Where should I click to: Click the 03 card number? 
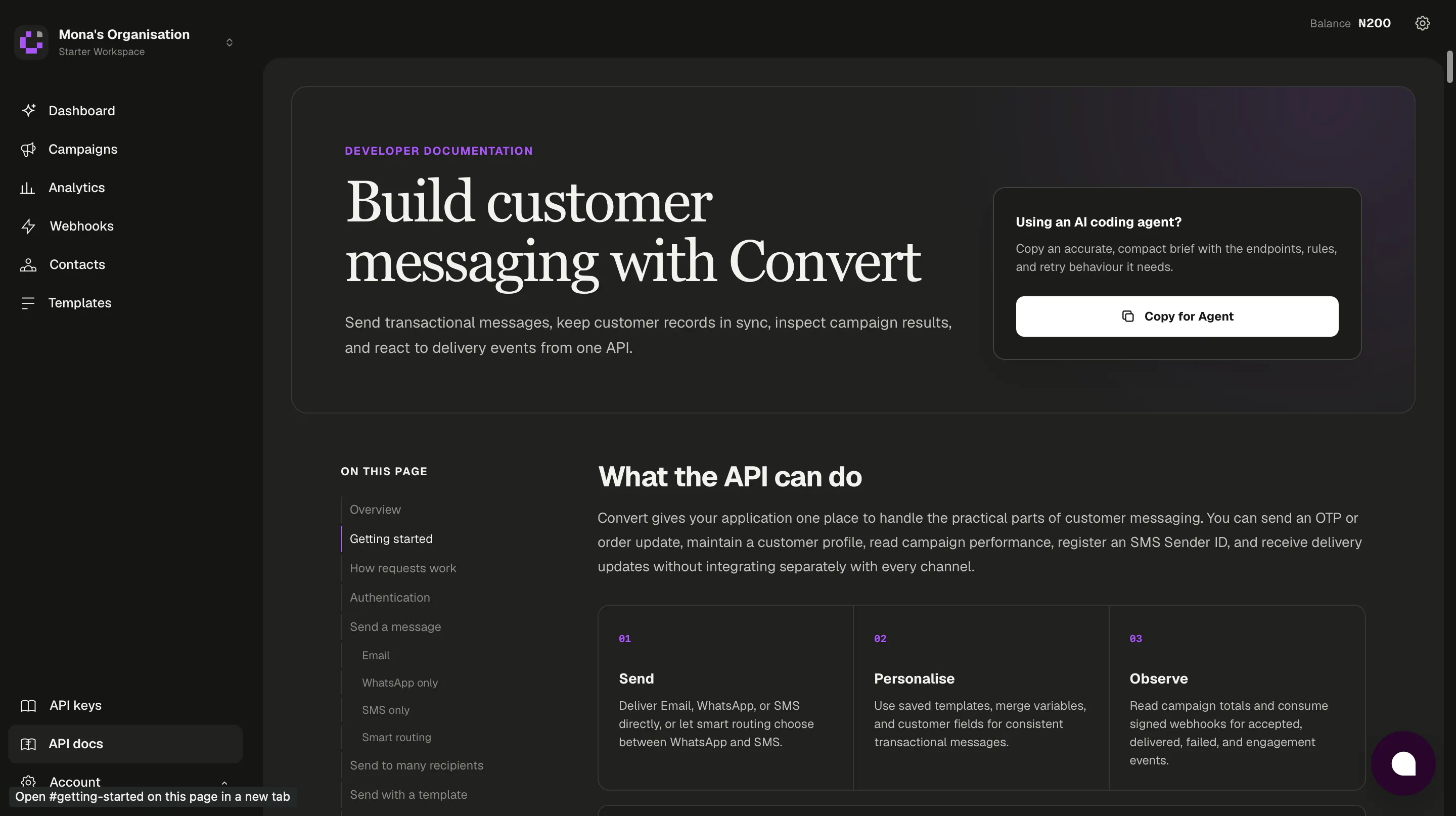1135,639
